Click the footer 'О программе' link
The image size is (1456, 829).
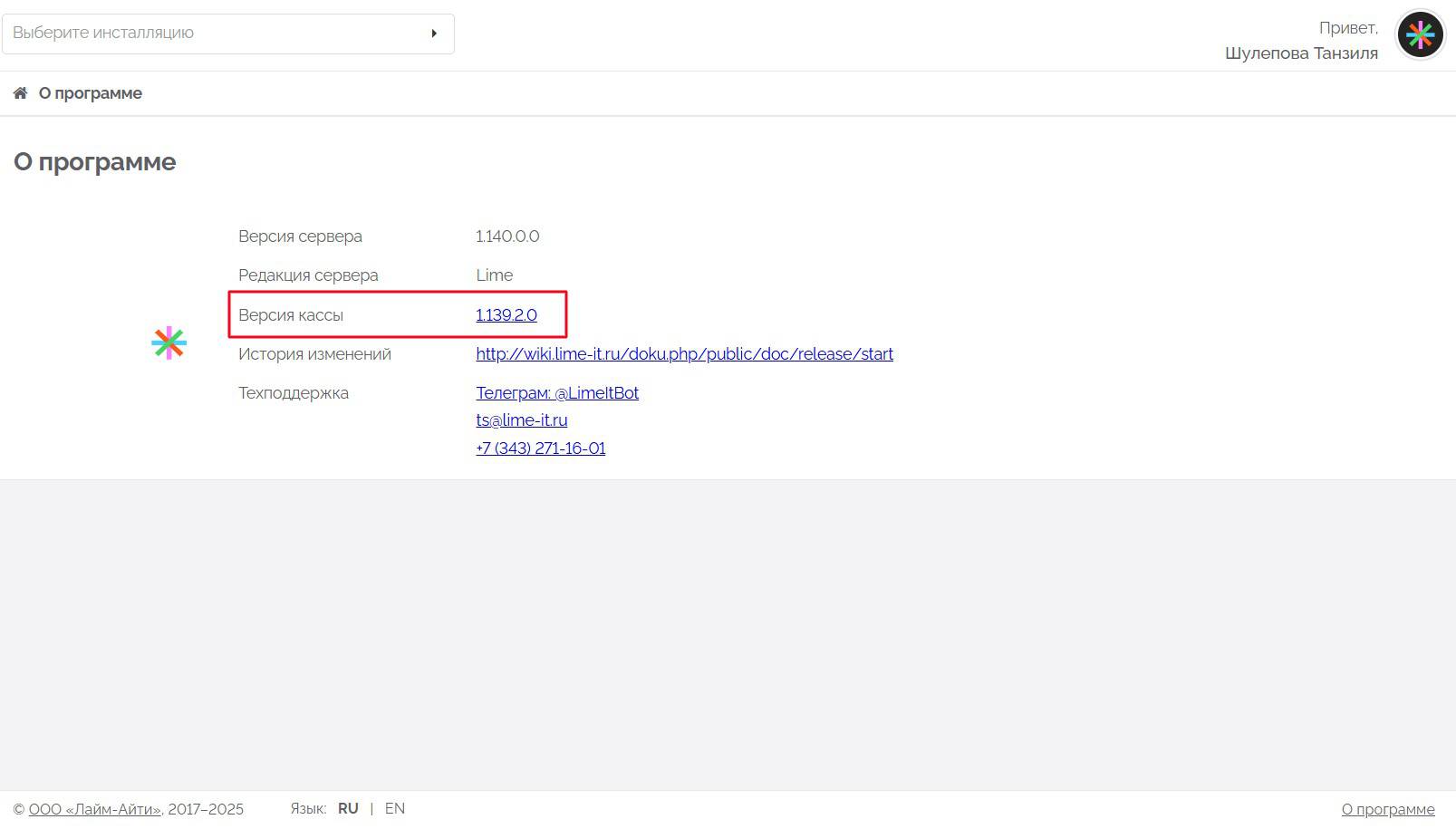[1387, 809]
